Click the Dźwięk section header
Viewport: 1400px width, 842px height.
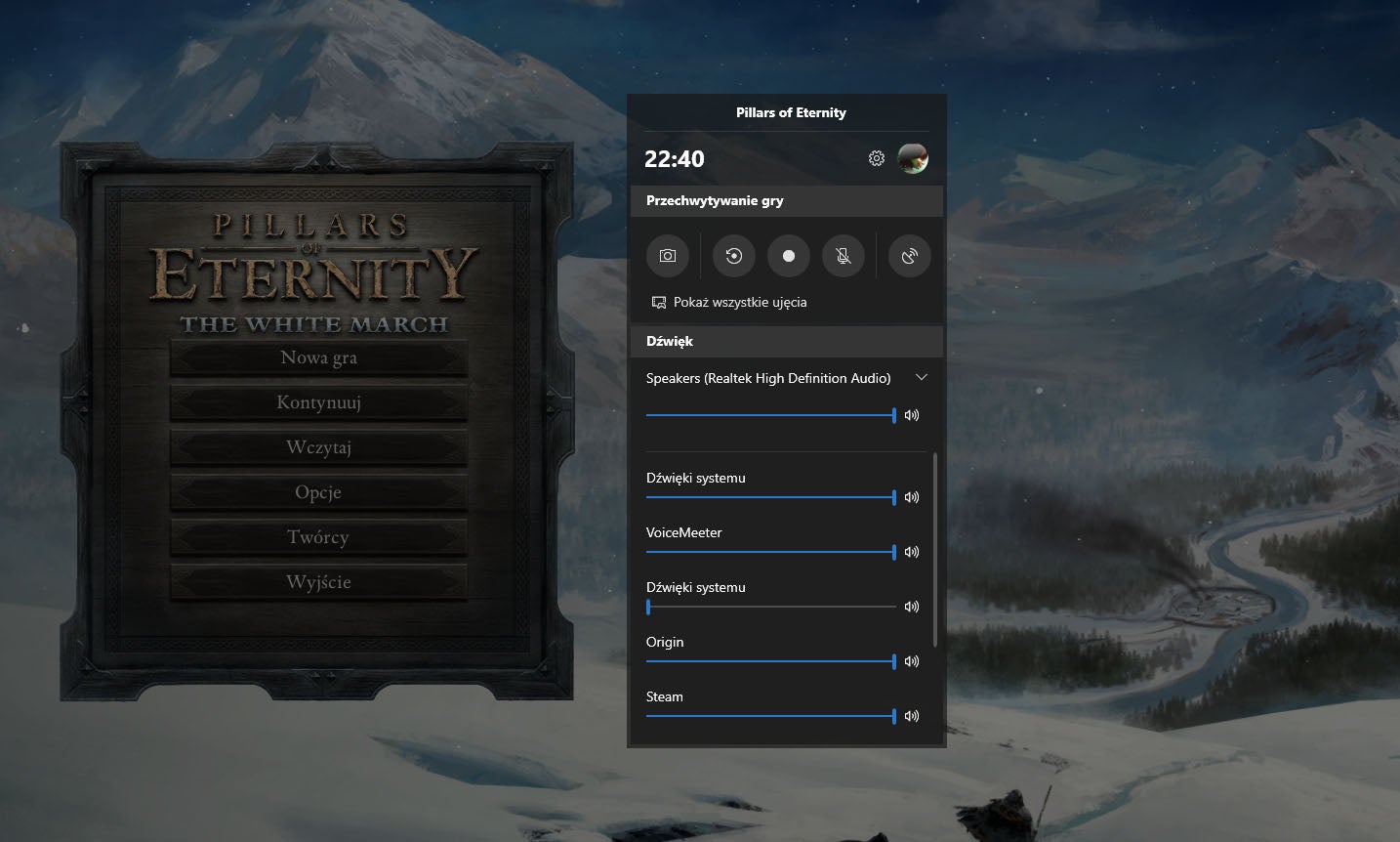(787, 341)
